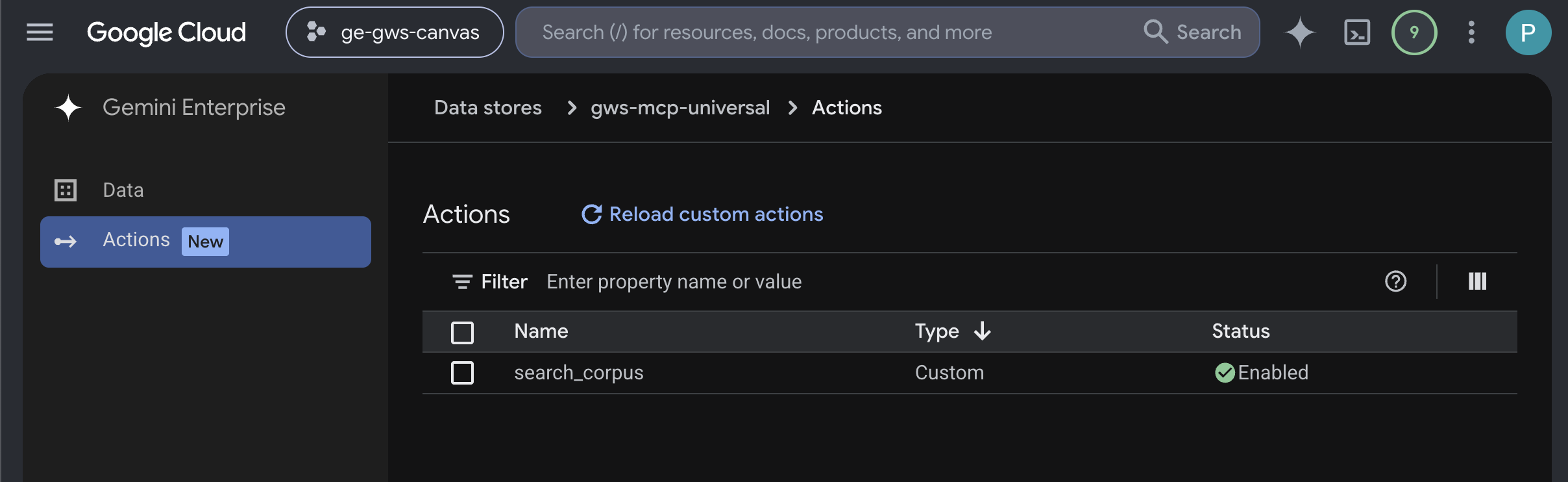The height and width of the screenshot is (482, 1568).
Task: Open Gemini AI assistant sparkle icon
Action: pyautogui.click(x=1300, y=32)
